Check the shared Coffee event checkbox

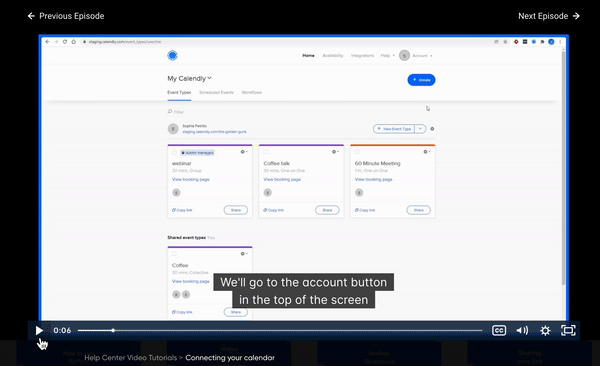click(174, 253)
